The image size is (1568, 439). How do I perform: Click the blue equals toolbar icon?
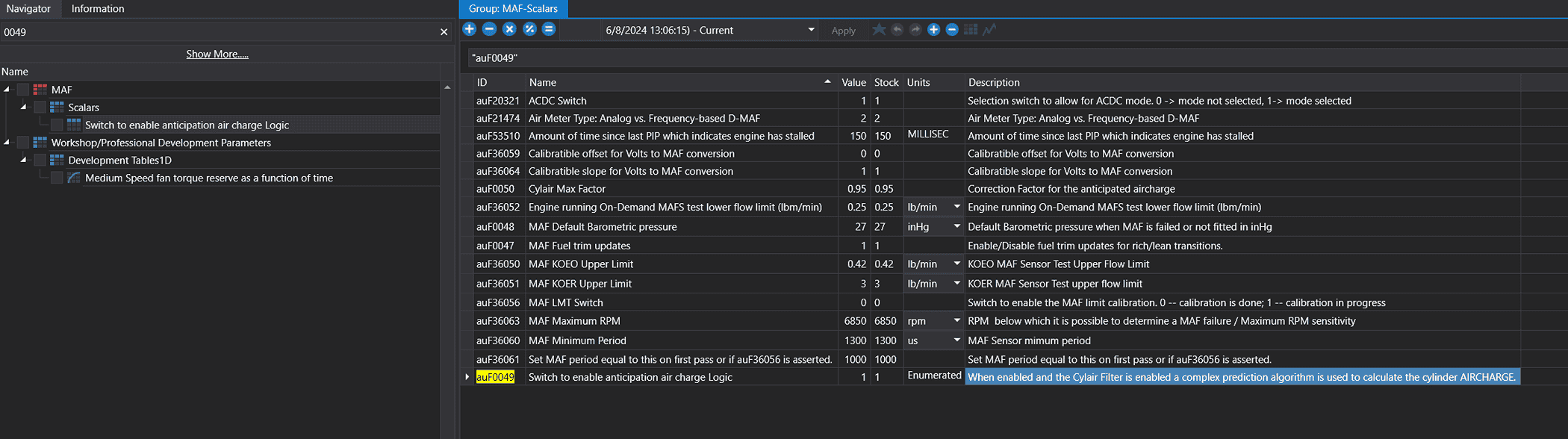549,29
